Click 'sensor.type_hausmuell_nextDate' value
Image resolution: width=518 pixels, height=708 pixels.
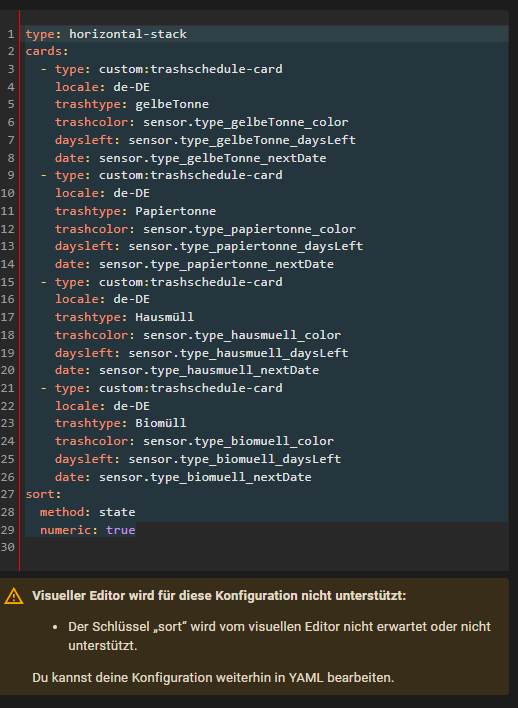coord(209,370)
